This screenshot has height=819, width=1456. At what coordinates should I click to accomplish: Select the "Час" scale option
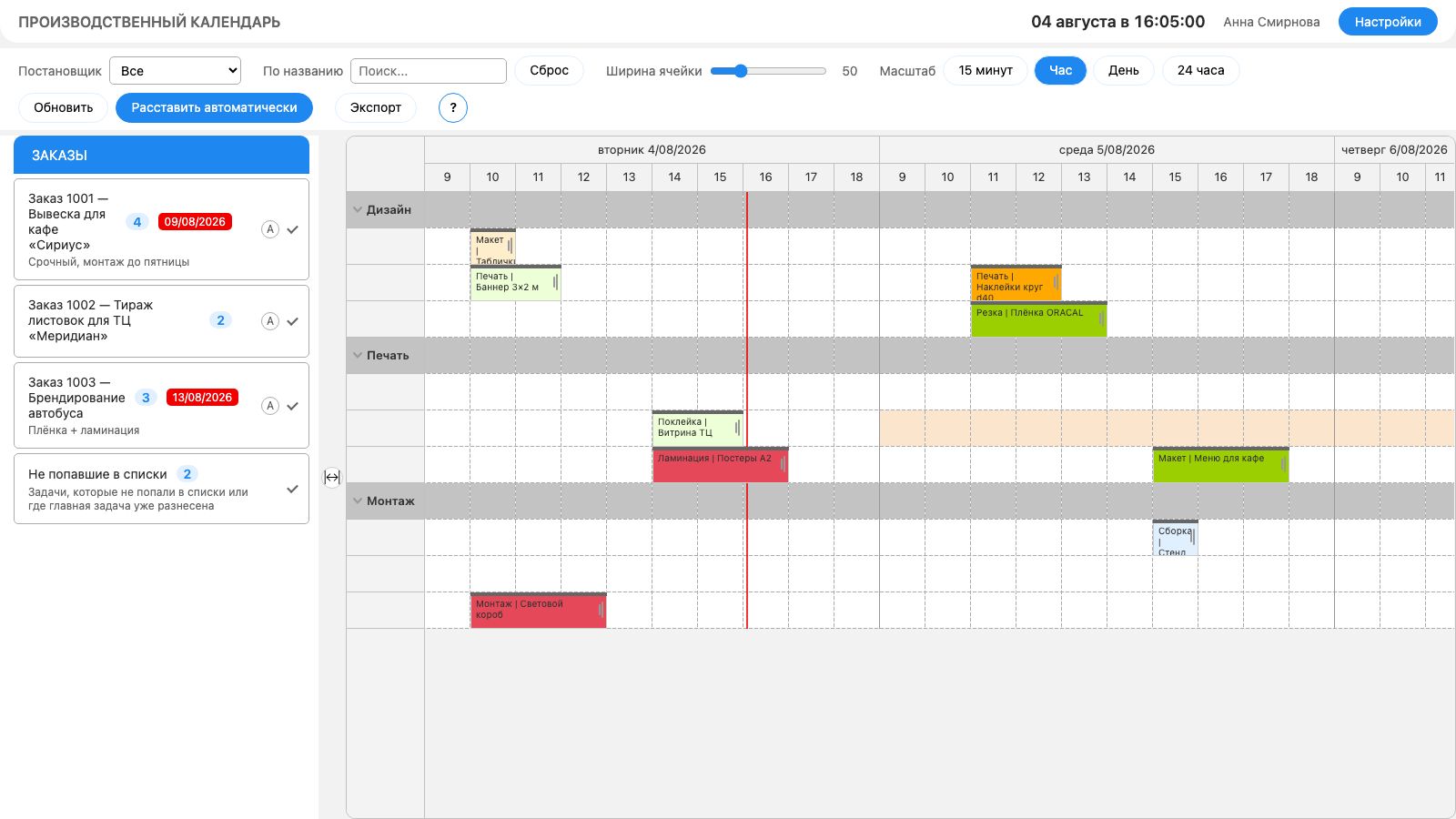(1060, 70)
